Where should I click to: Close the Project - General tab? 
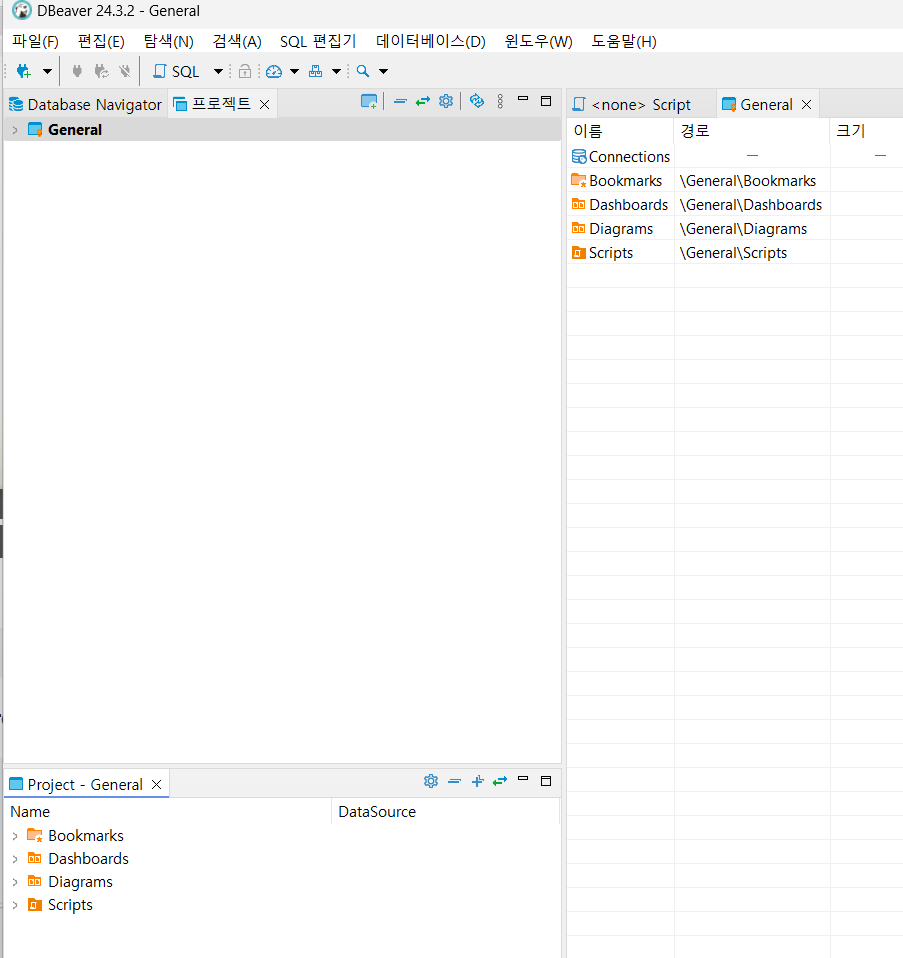[156, 784]
